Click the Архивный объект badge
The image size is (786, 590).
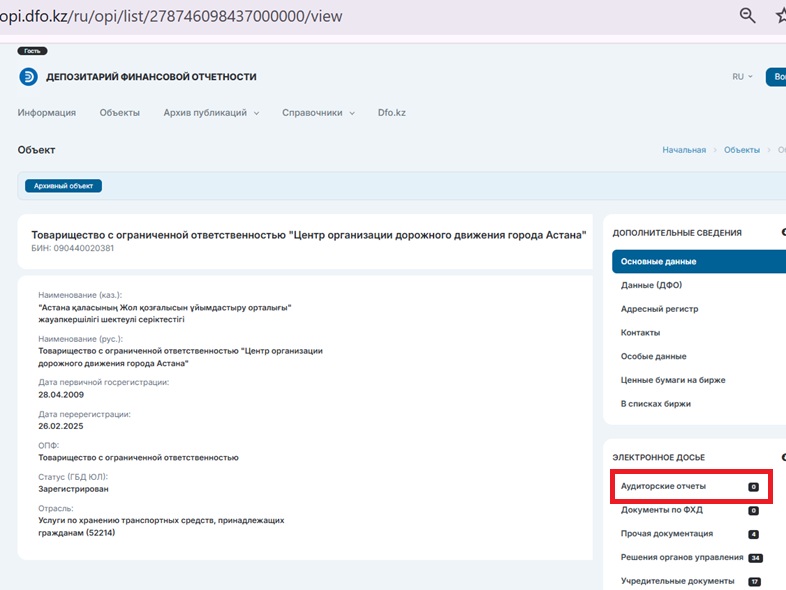64,186
